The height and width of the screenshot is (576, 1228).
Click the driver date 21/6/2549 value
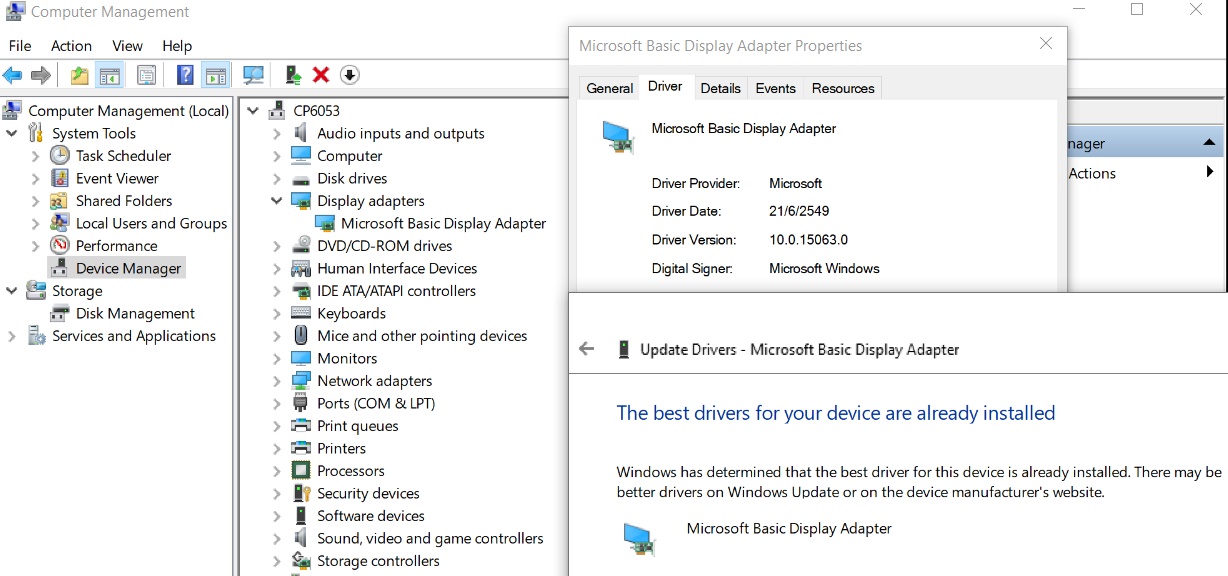point(799,212)
